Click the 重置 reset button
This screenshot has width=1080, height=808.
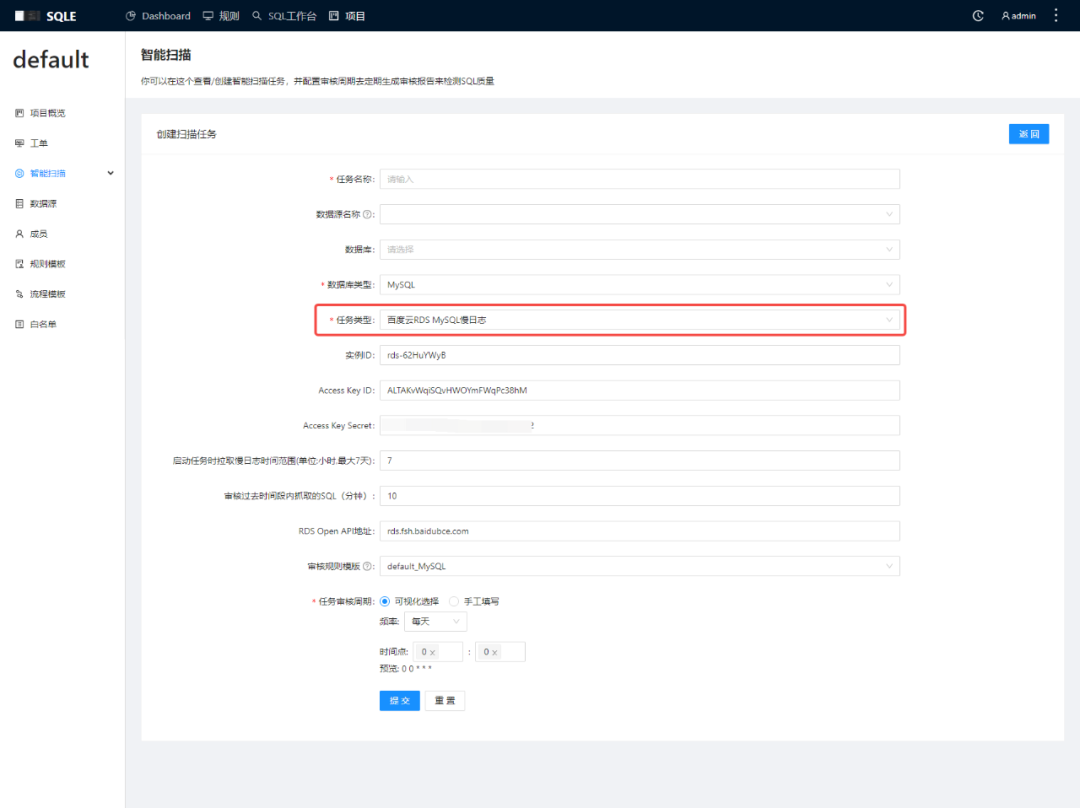(x=445, y=701)
